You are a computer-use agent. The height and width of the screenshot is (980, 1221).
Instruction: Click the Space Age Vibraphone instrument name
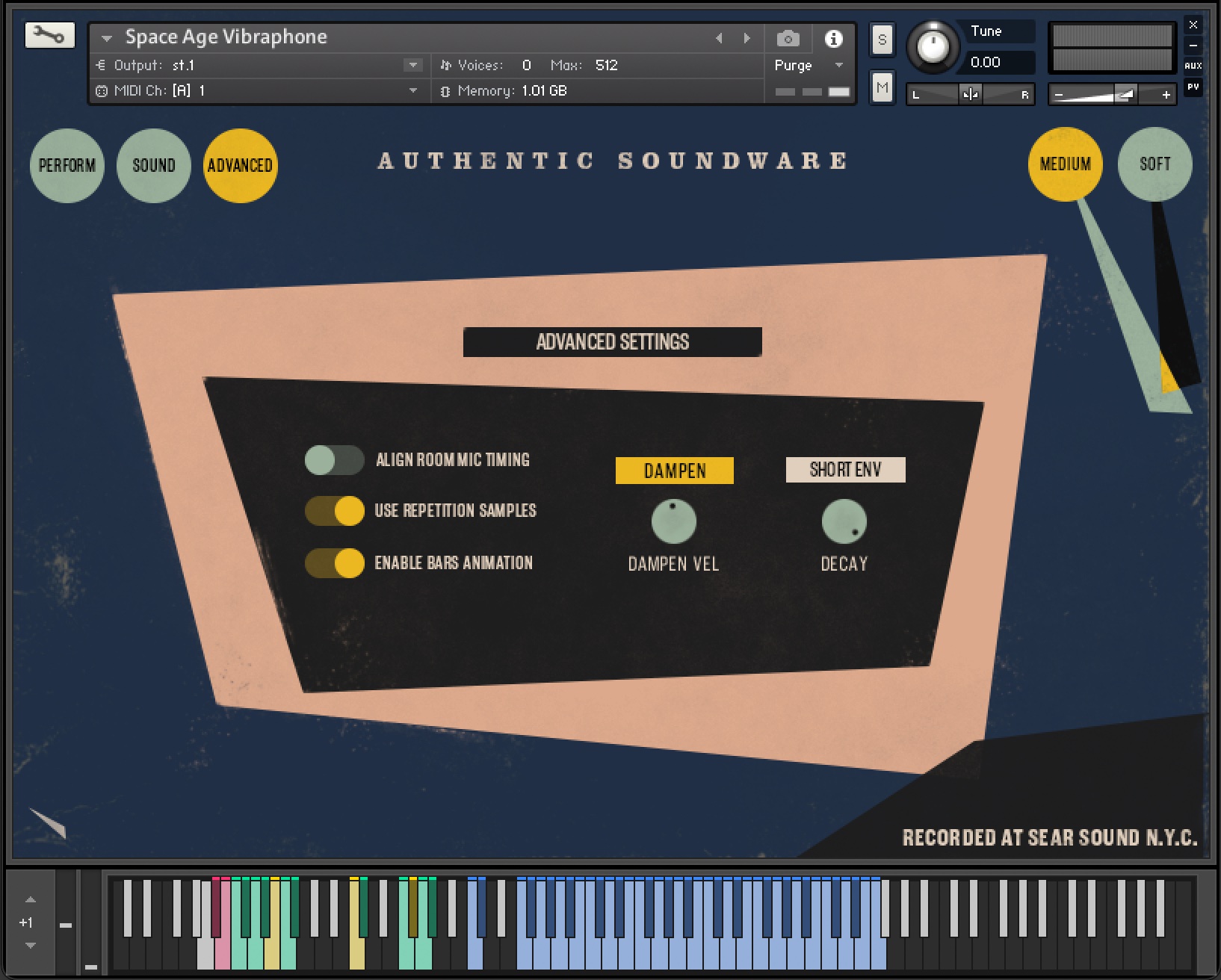(226, 37)
